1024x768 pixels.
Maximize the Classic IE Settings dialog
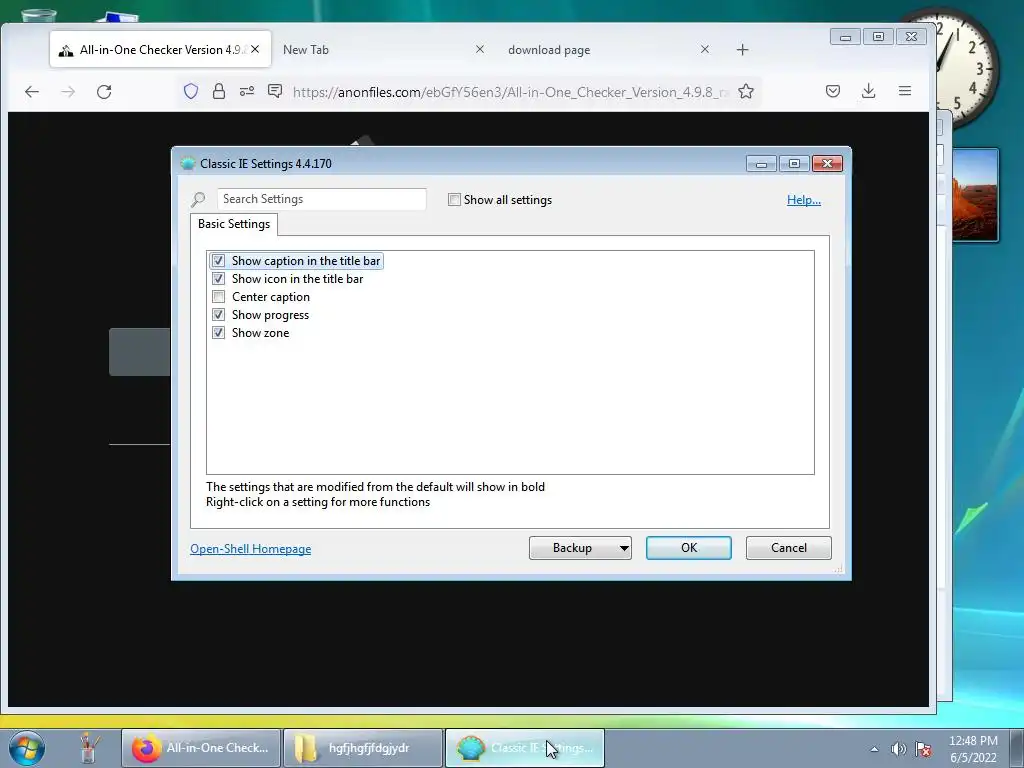point(794,164)
